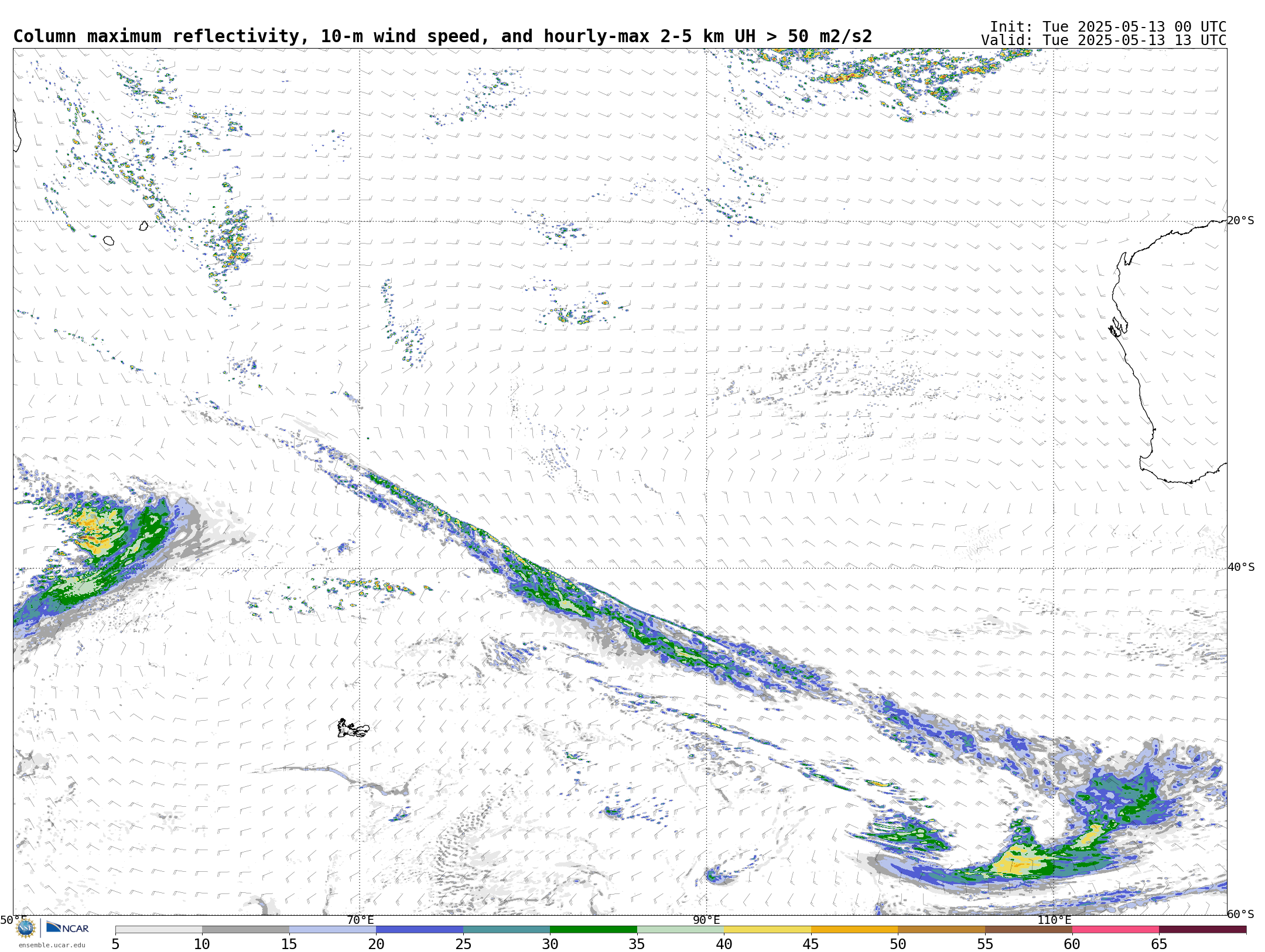
Task: Click the Kerguelen Islands outline near 70°E
Action: 353,728
